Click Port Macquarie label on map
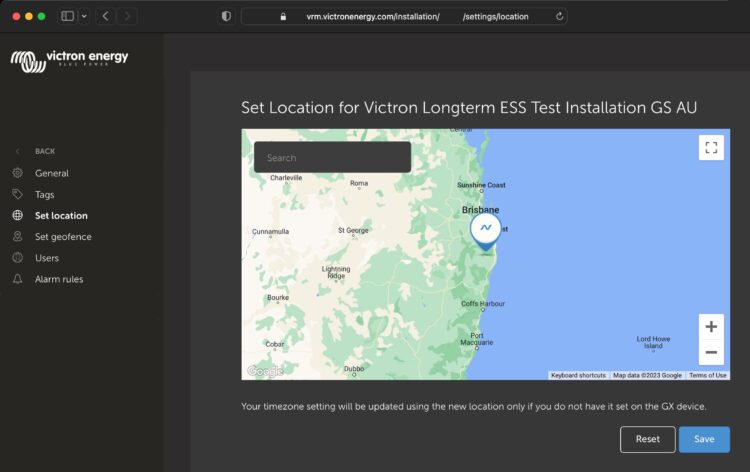Viewport: 750px width, 472px height. pyautogui.click(x=476, y=339)
